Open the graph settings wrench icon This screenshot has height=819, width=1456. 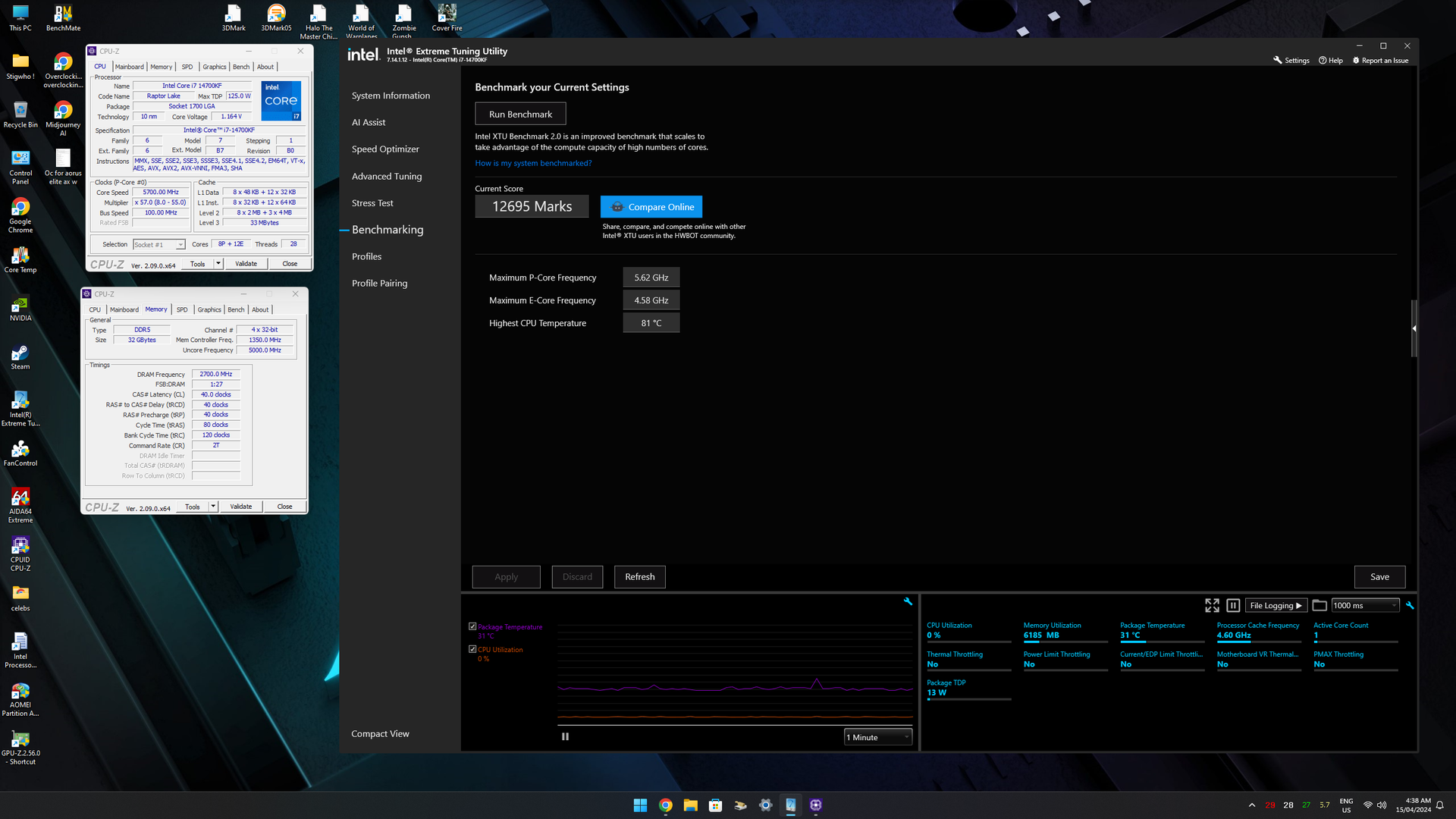pos(908,601)
